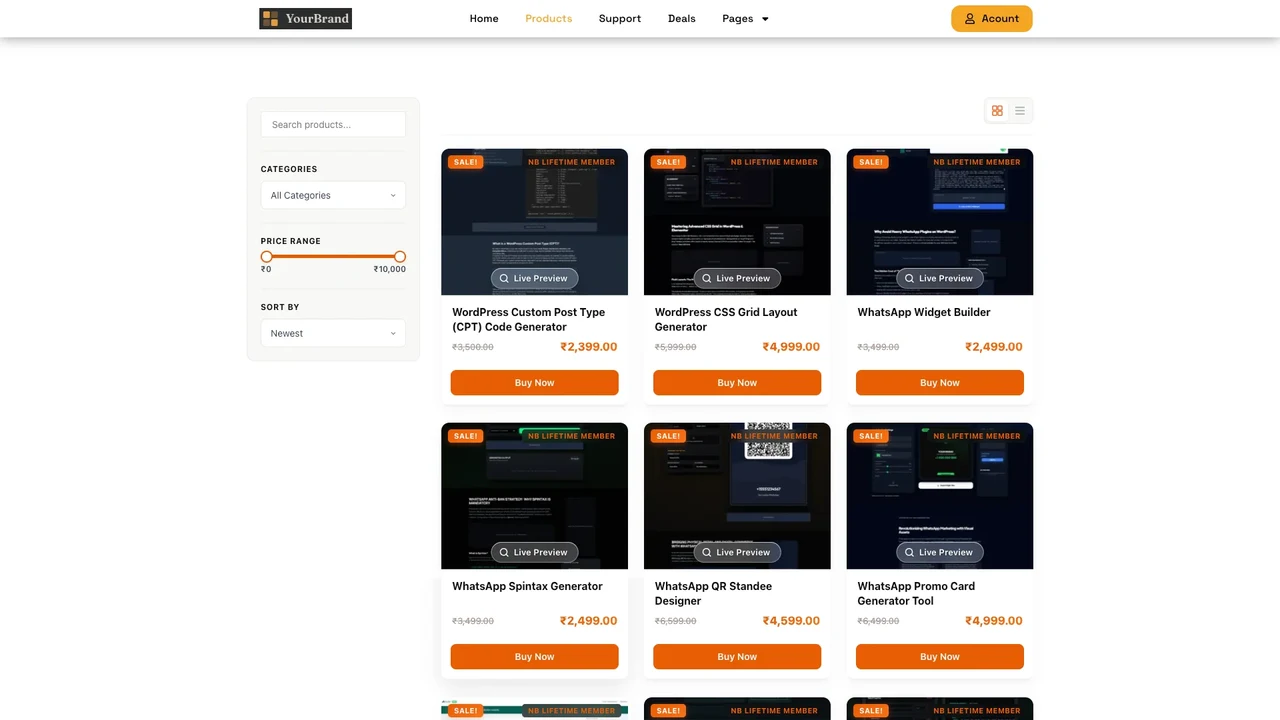Click the ₹2,399.00 sale price
The height and width of the screenshot is (720, 1280).
589,347
